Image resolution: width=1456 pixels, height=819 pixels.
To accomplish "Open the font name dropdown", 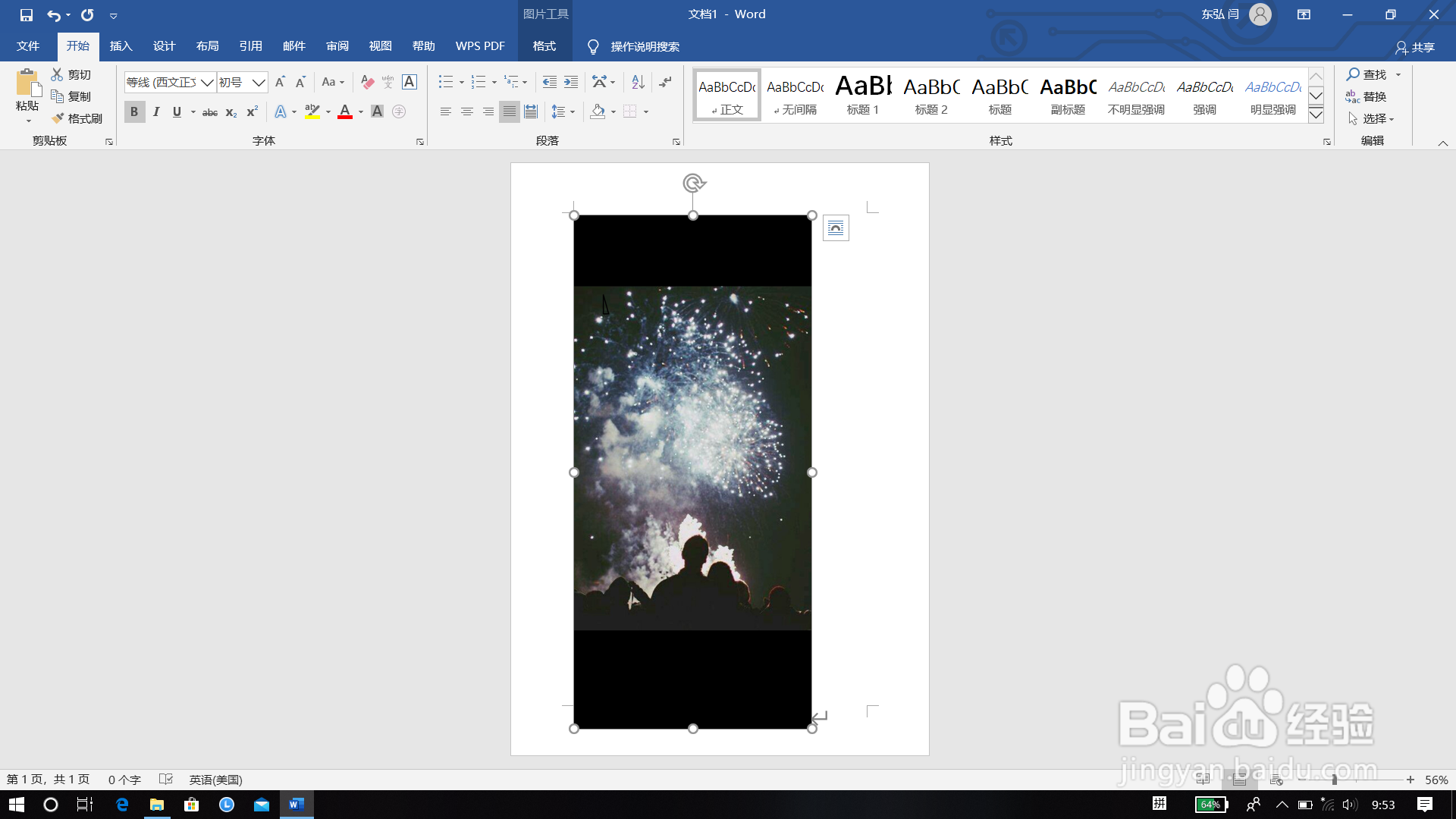I will (207, 82).
